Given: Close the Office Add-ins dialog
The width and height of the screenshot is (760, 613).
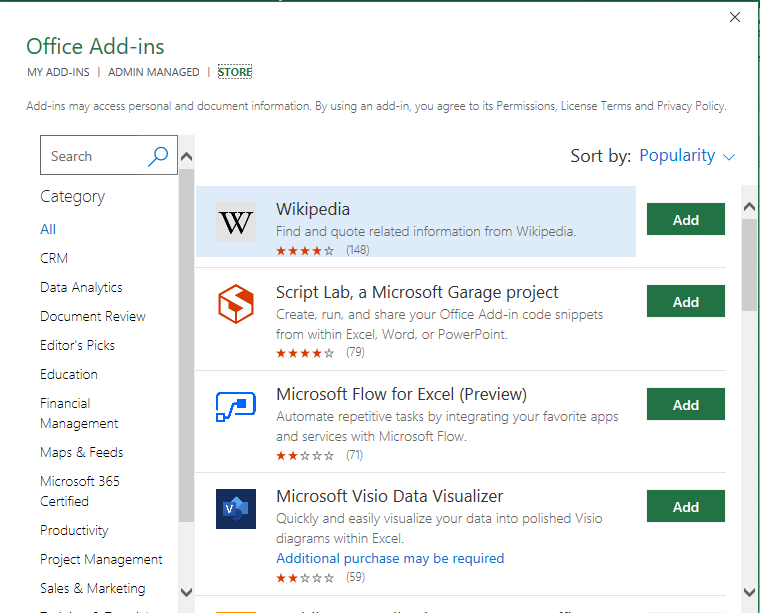Looking at the screenshot, I should point(735,17).
